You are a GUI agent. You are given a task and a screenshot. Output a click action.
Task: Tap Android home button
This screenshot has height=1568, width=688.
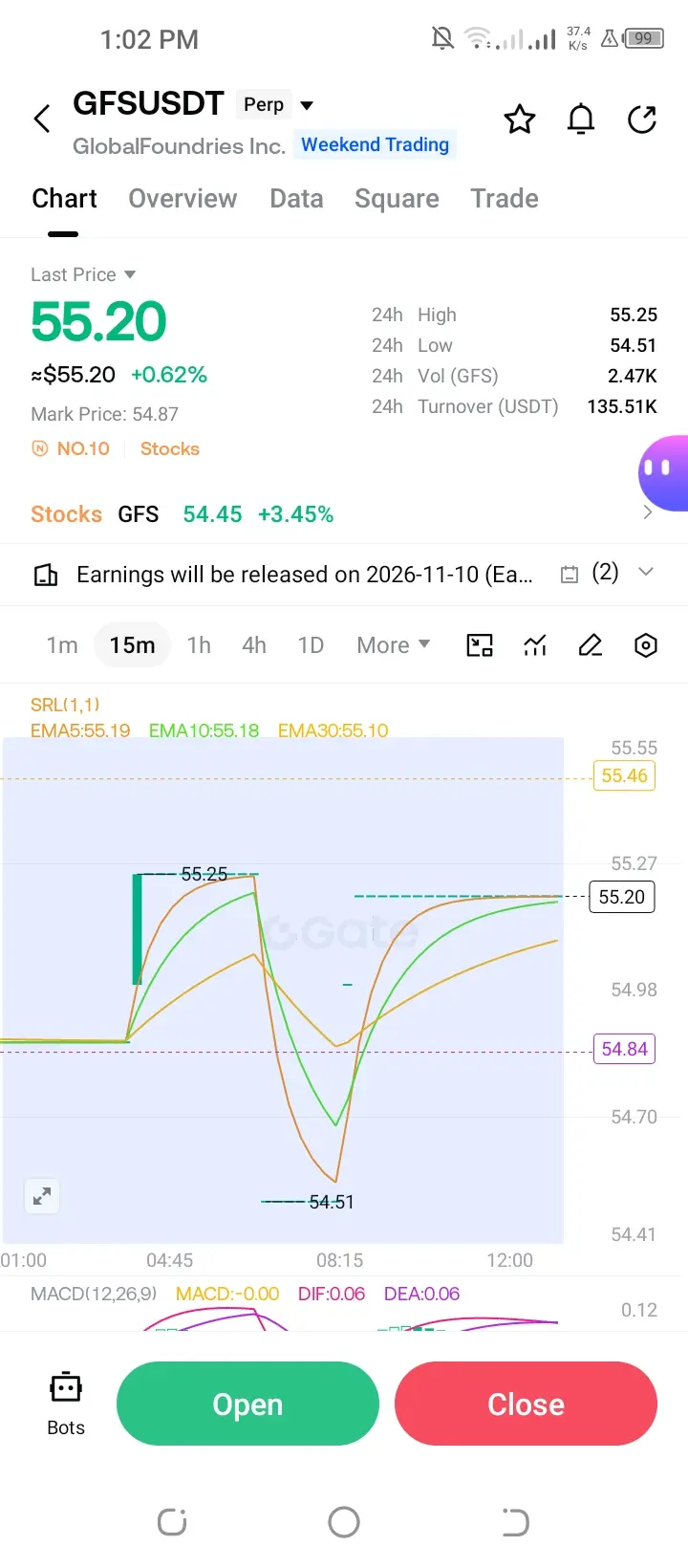click(x=344, y=1521)
